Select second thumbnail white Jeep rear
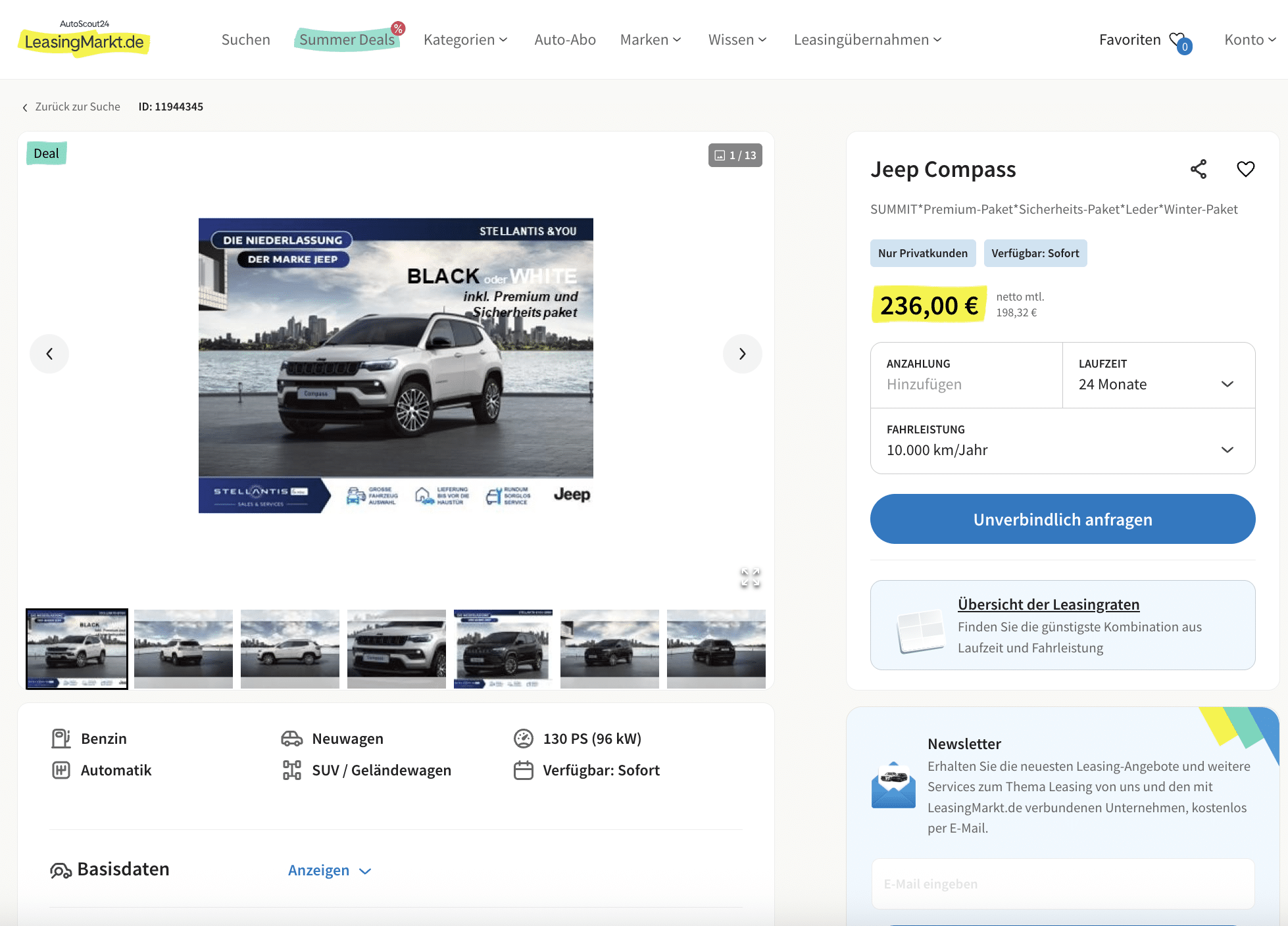This screenshot has width=1288, height=926. pyautogui.click(x=184, y=649)
